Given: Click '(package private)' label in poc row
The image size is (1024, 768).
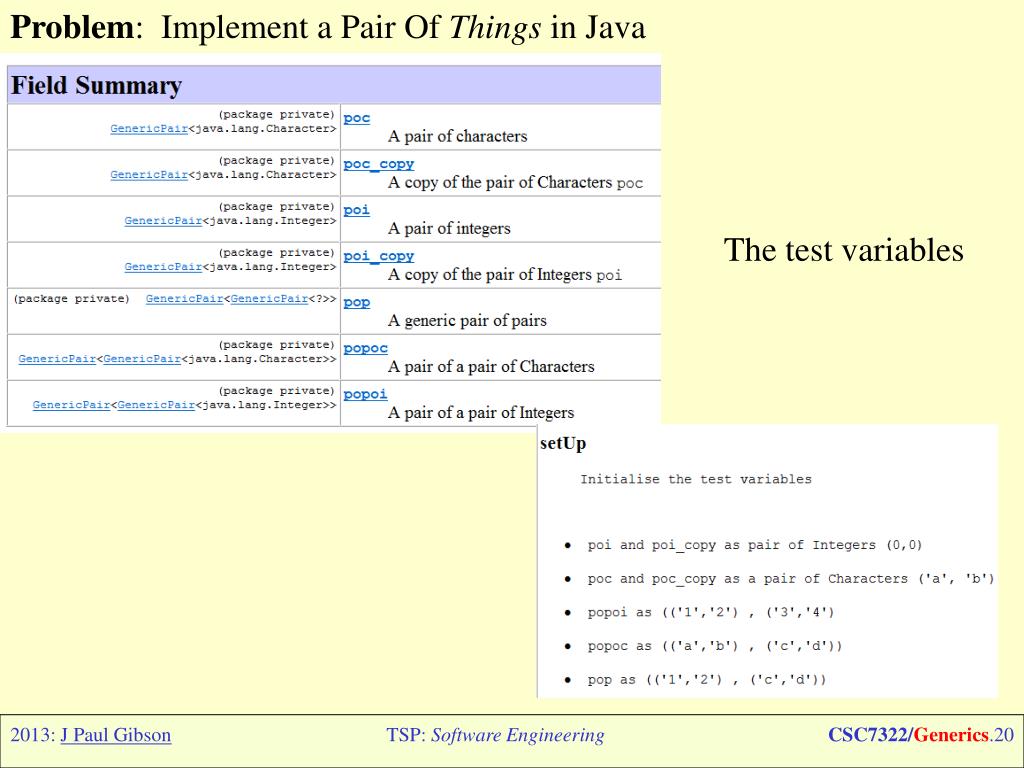Looking at the screenshot, I should (x=276, y=115).
